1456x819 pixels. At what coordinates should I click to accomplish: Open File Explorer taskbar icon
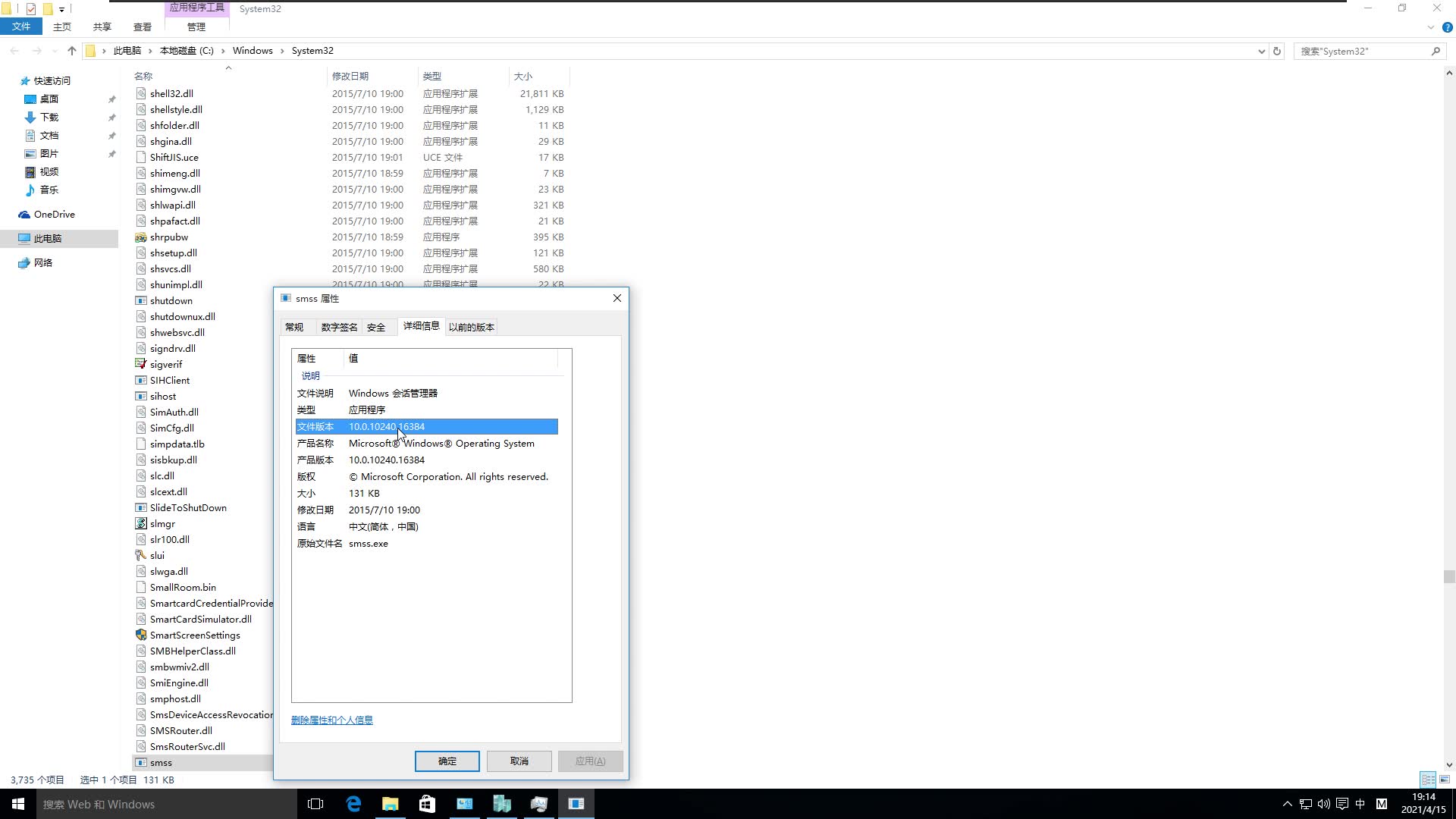pos(391,804)
